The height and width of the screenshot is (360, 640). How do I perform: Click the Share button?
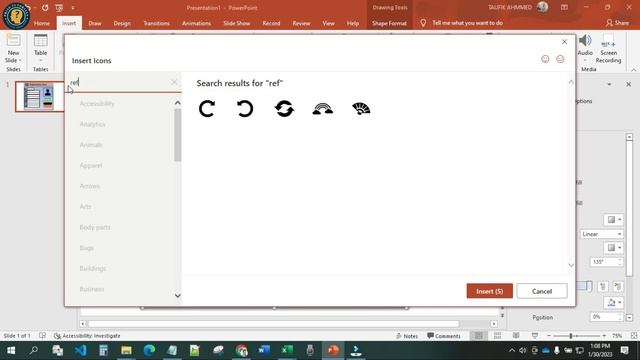tap(618, 23)
